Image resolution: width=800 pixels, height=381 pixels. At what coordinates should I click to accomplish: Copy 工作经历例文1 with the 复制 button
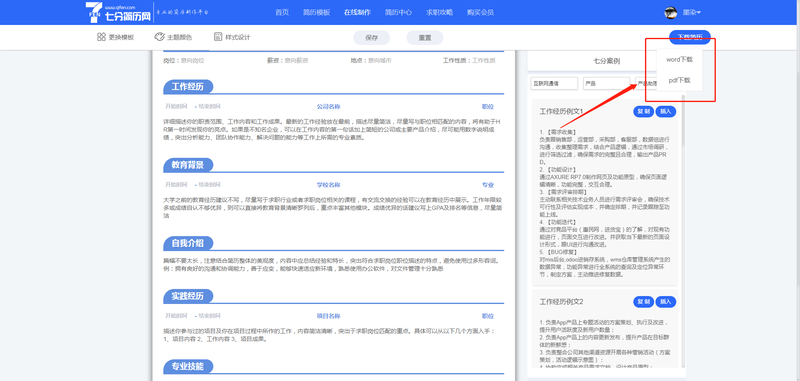pos(643,111)
